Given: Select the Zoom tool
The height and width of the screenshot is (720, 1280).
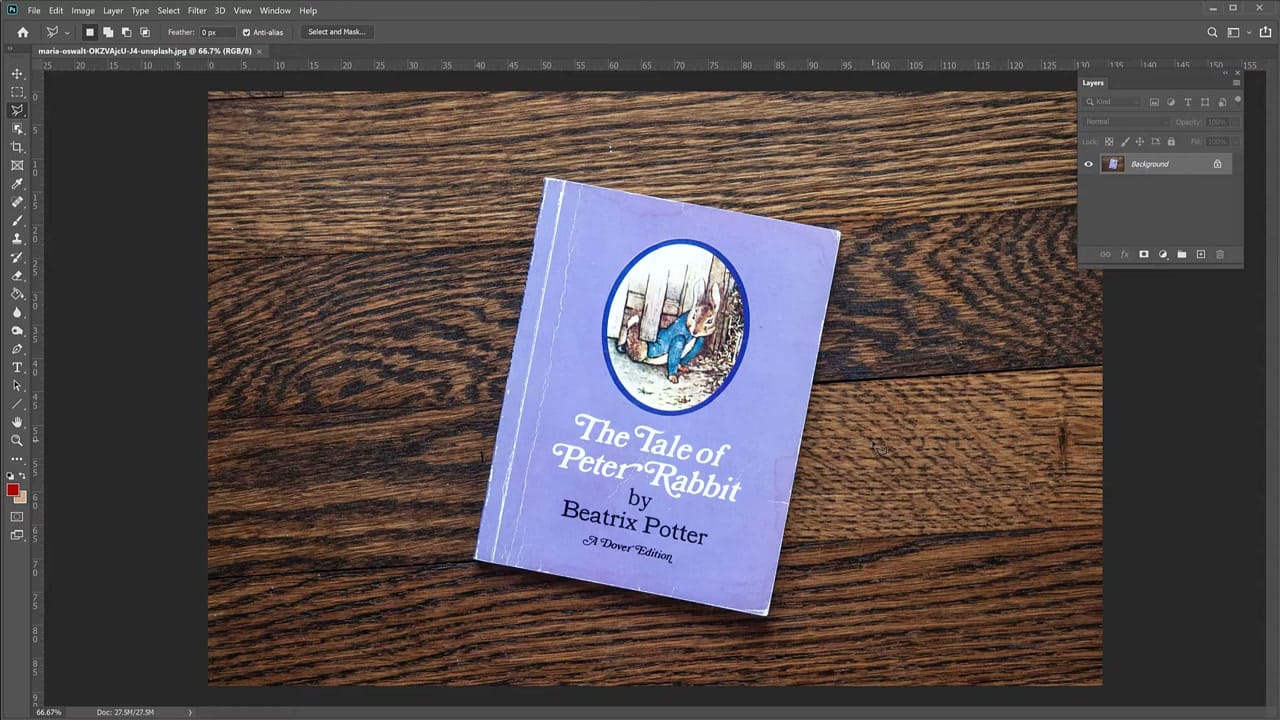Looking at the screenshot, I should [17, 440].
